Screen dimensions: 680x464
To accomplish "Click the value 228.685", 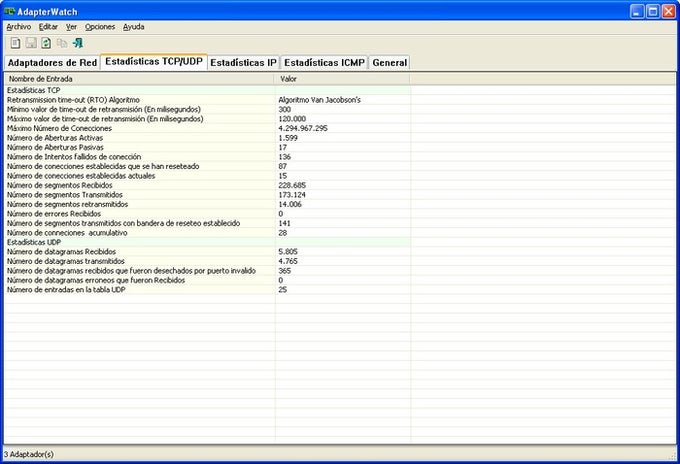I will point(292,185).
